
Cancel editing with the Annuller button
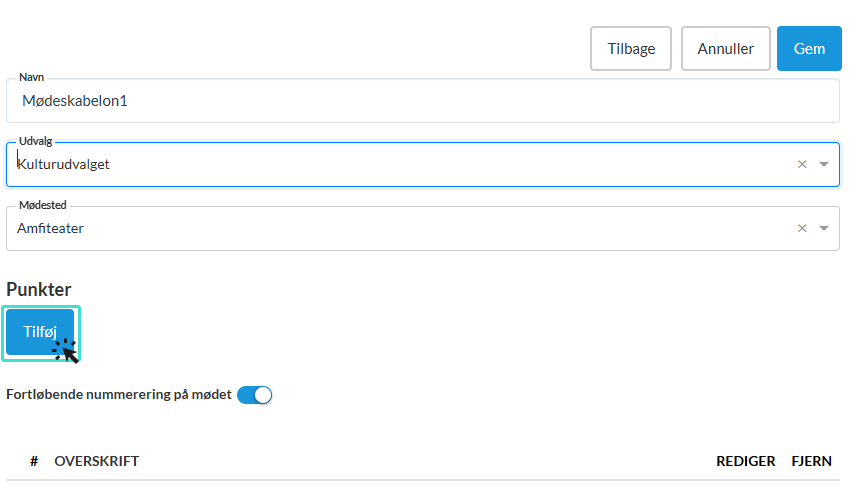tap(725, 48)
